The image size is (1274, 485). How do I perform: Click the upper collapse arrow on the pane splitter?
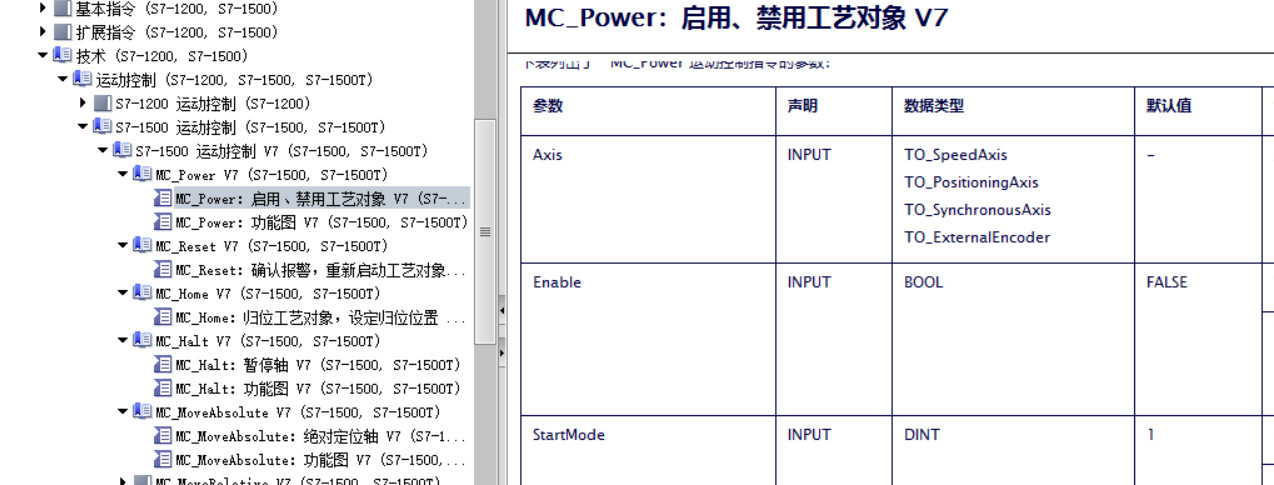[x=502, y=312]
